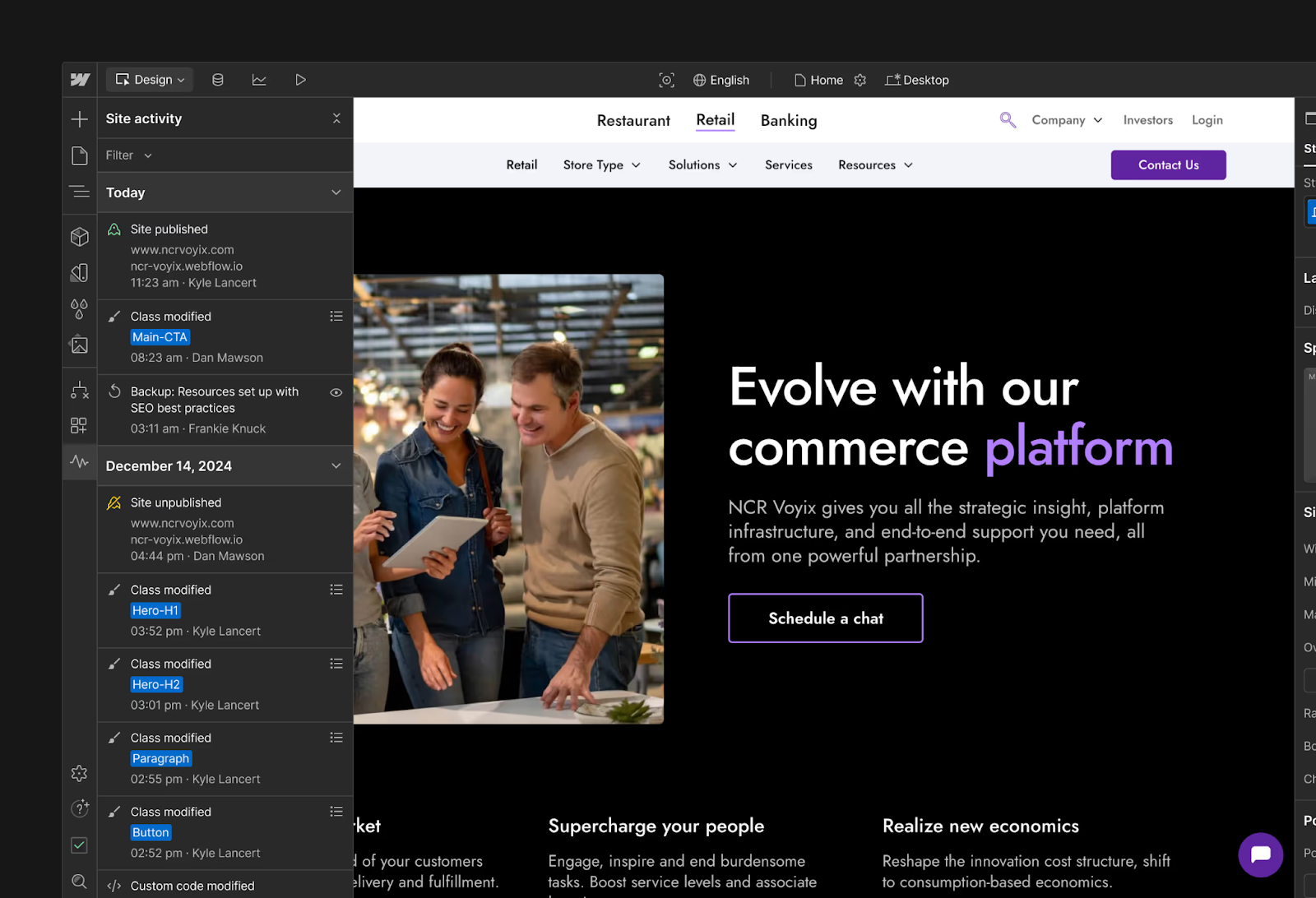Image resolution: width=1316 pixels, height=898 pixels.
Task: Toggle the audit checkbox icon in sidebar
Action: click(x=79, y=845)
